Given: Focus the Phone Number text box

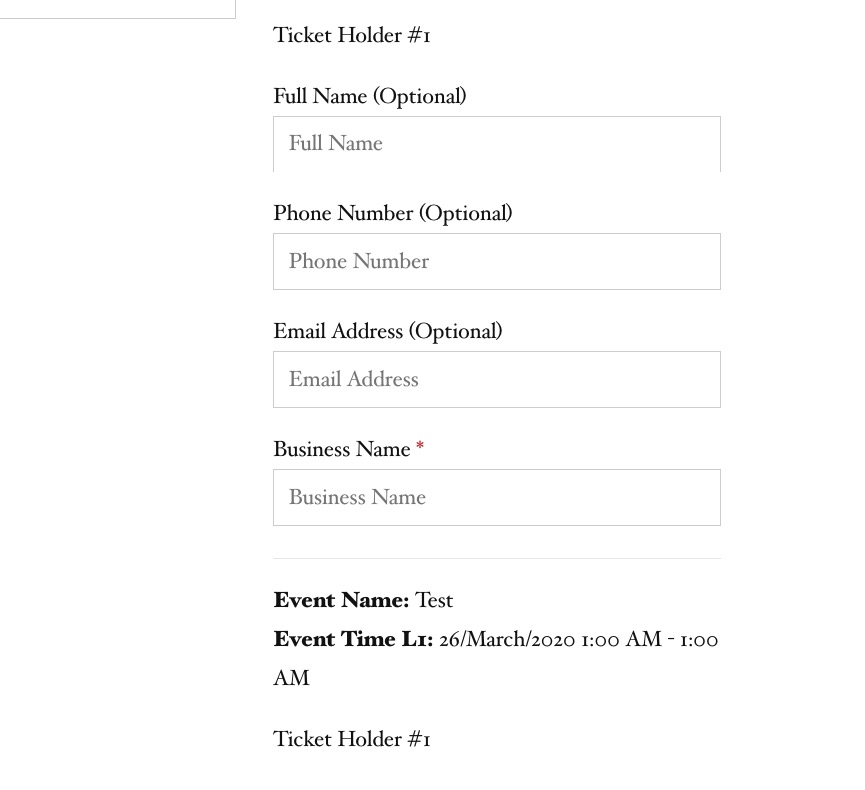Looking at the screenshot, I should [x=496, y=262].
